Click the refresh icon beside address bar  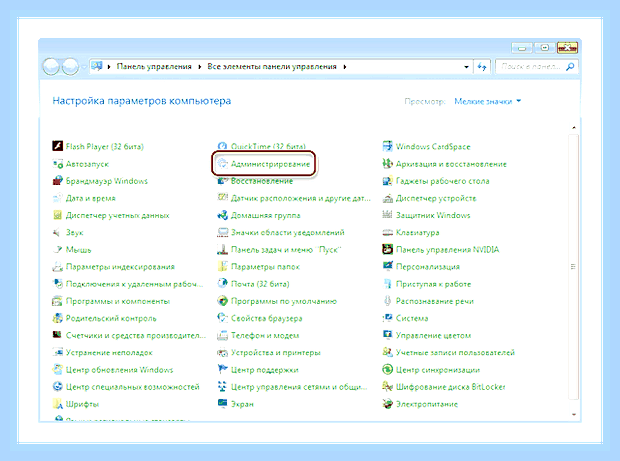tap(482, 67)
